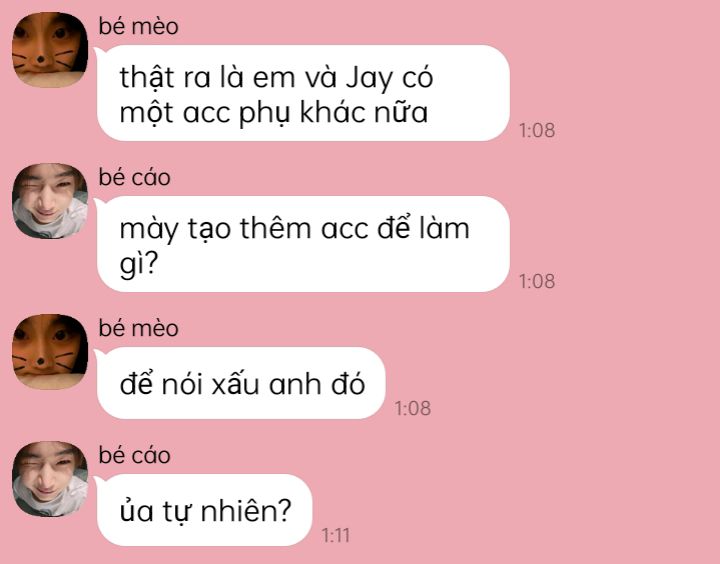
Task: Select the message 'thật ra là em và Jay có một acc phụ khác nữa'
Action: [303, 93]
